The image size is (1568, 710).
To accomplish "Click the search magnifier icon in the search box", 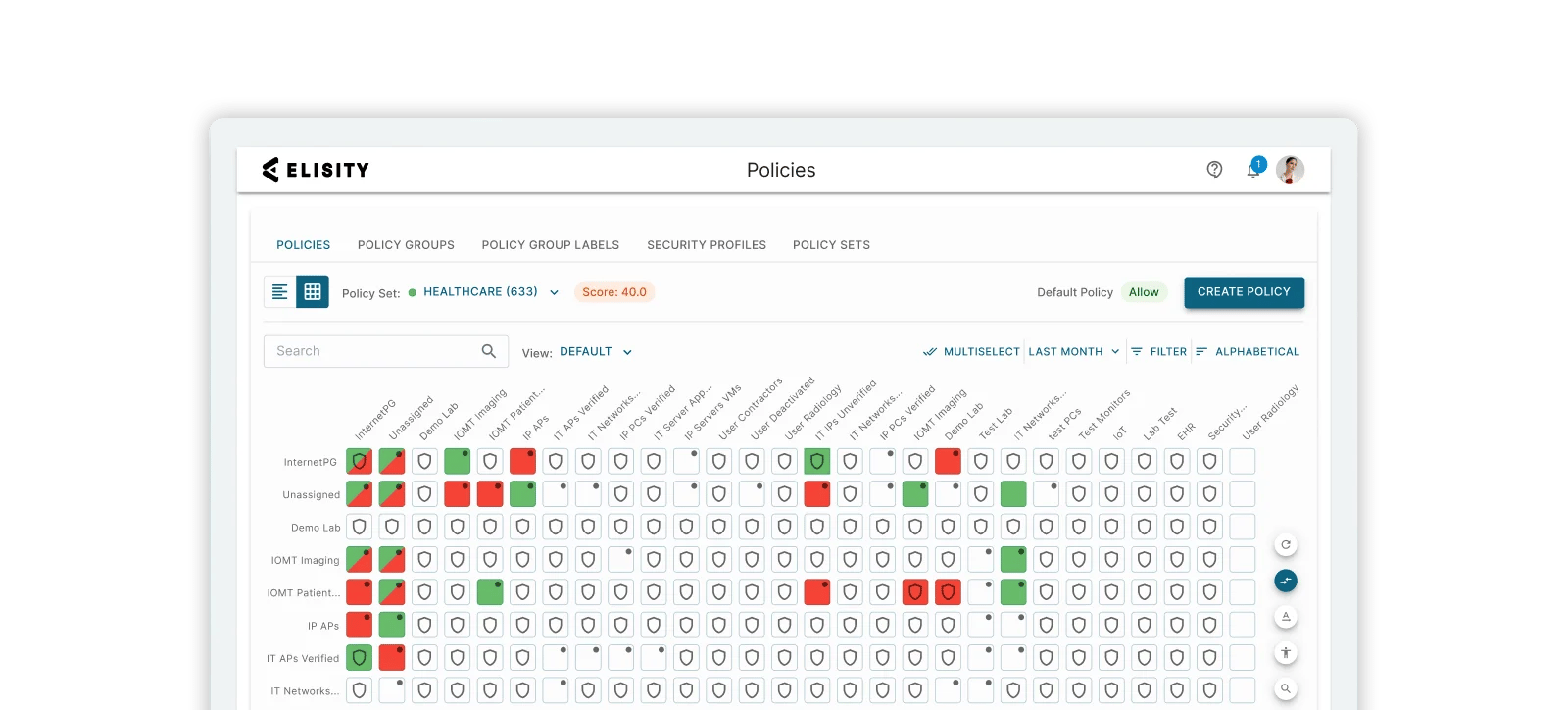I will click(x=489, y=351).
